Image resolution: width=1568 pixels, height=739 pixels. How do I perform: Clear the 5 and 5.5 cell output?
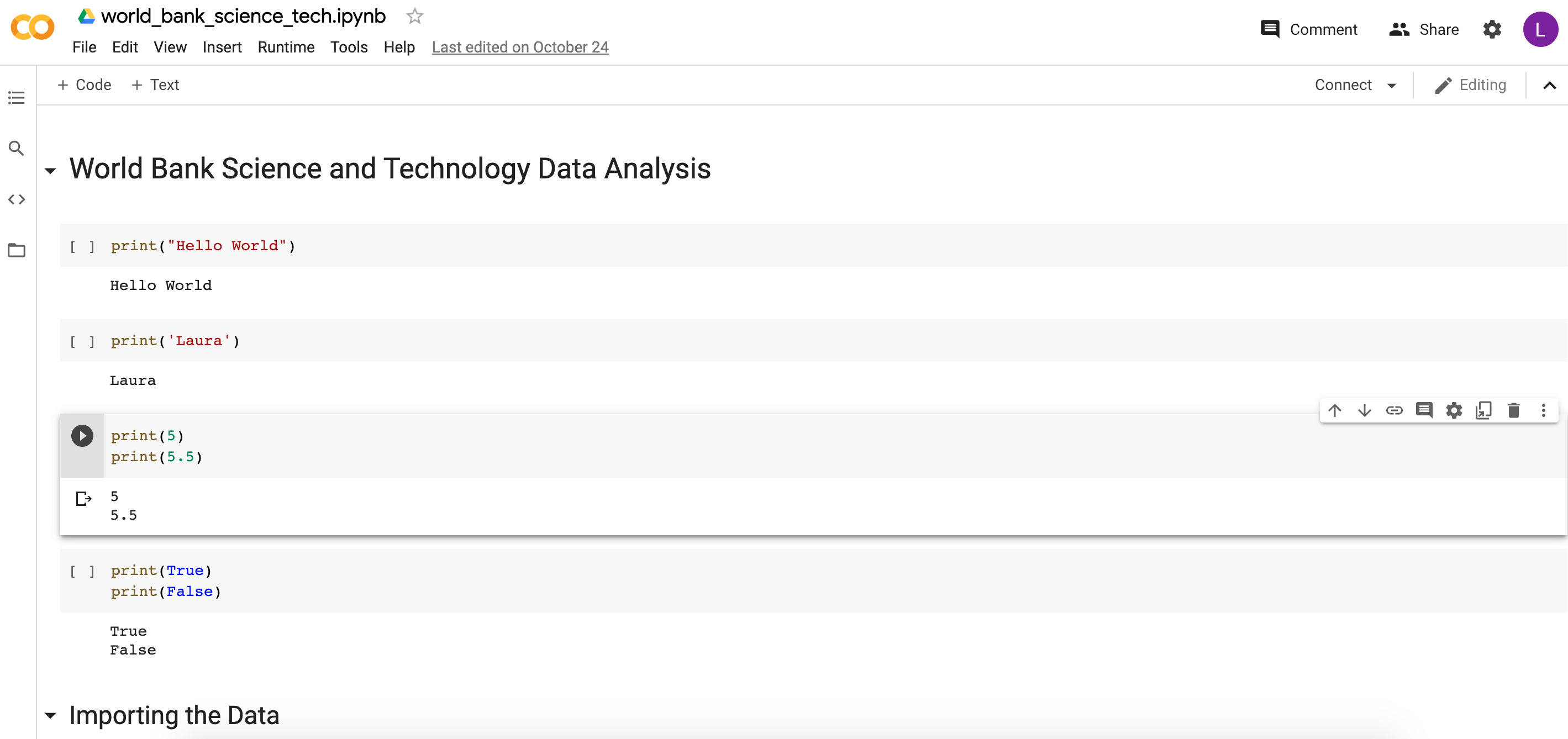pos(83,499)
